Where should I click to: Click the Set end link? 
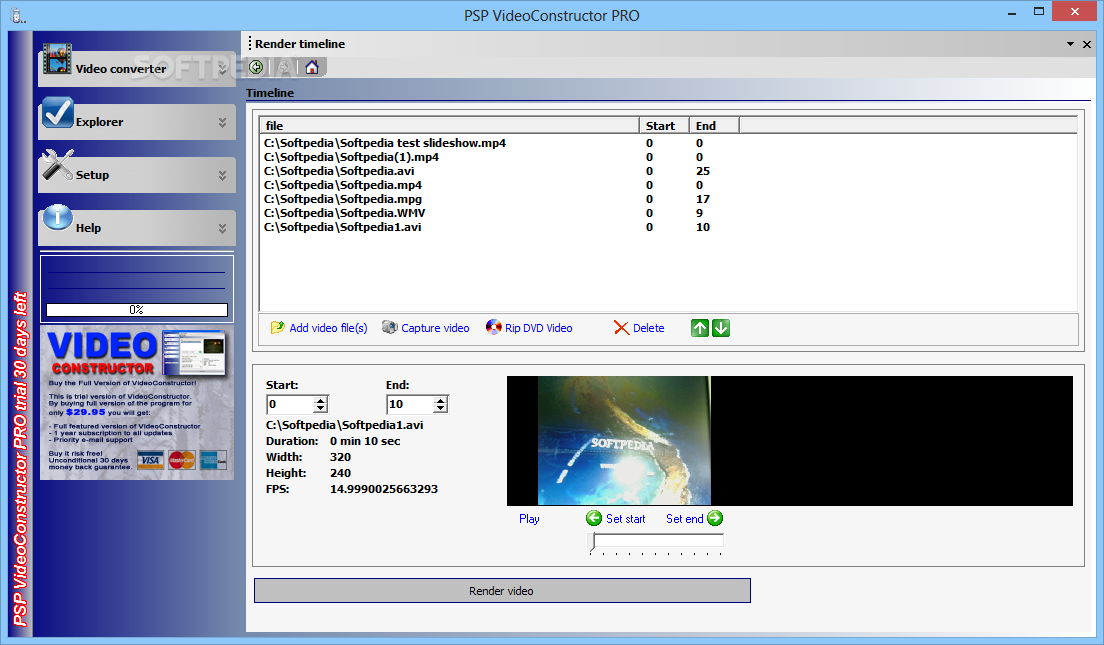click(684, 519)
